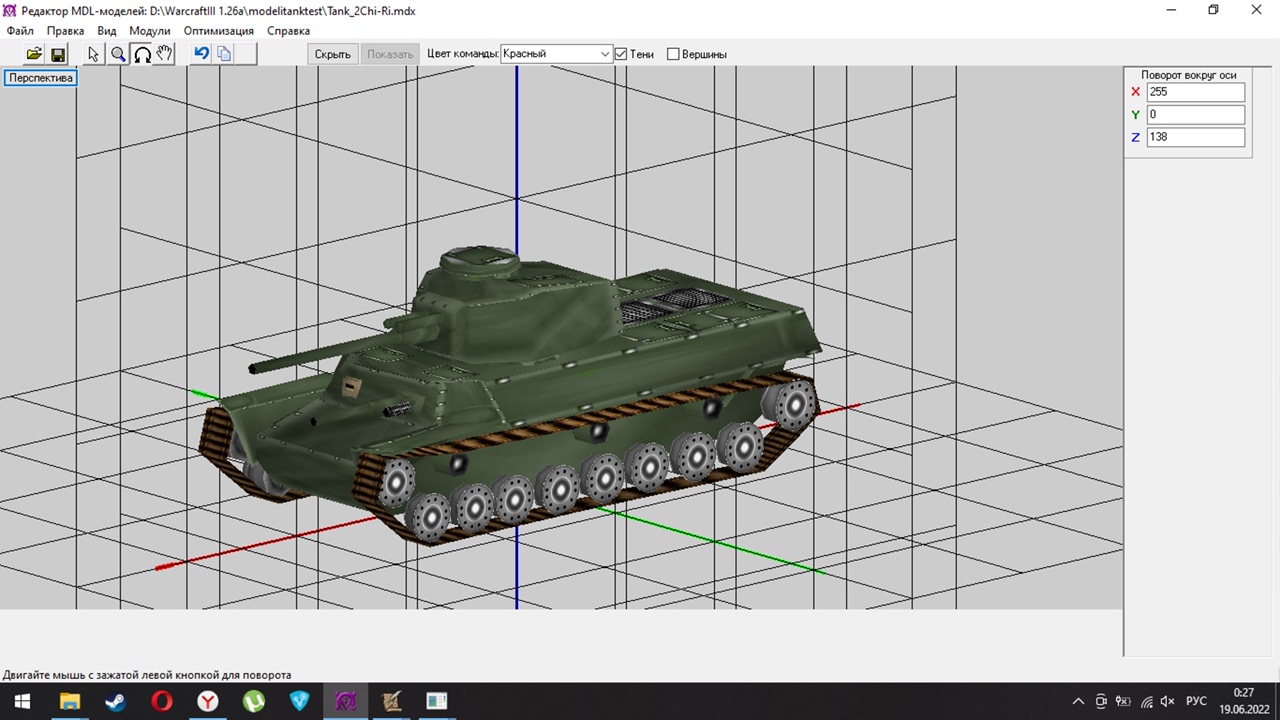Click the camera tray icon
Viewport: 1280px width, 720px height.
pyautogui.click(x=1101, y=702)
